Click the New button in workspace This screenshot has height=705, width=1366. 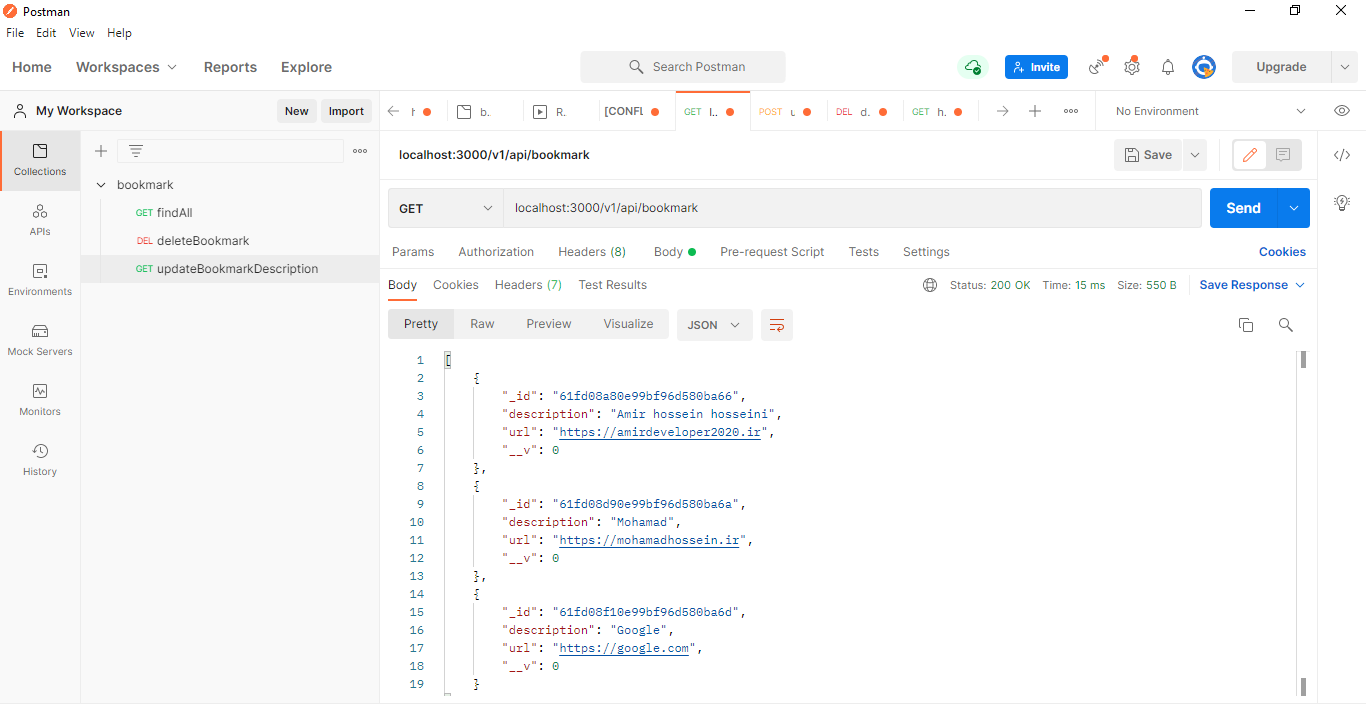point(297,111)
